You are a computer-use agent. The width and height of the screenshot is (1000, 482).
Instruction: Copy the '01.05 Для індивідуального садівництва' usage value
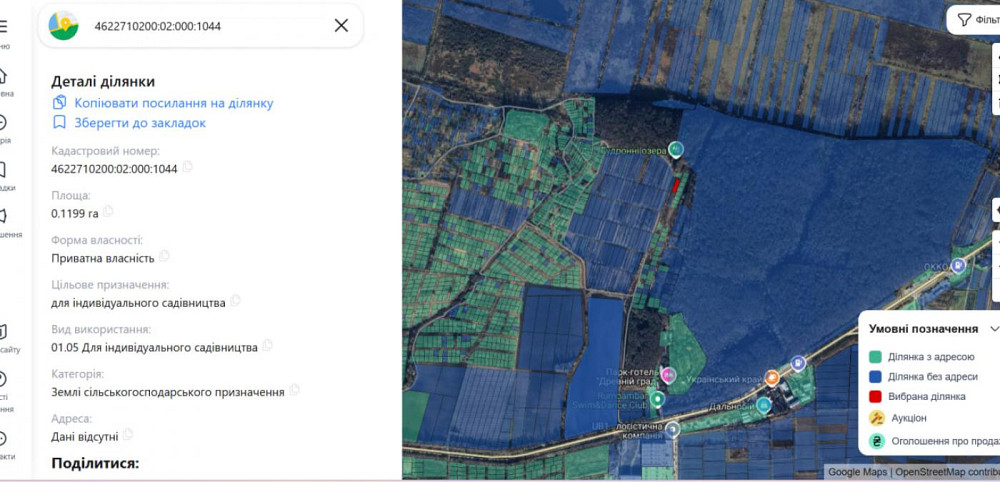point(267,346)
